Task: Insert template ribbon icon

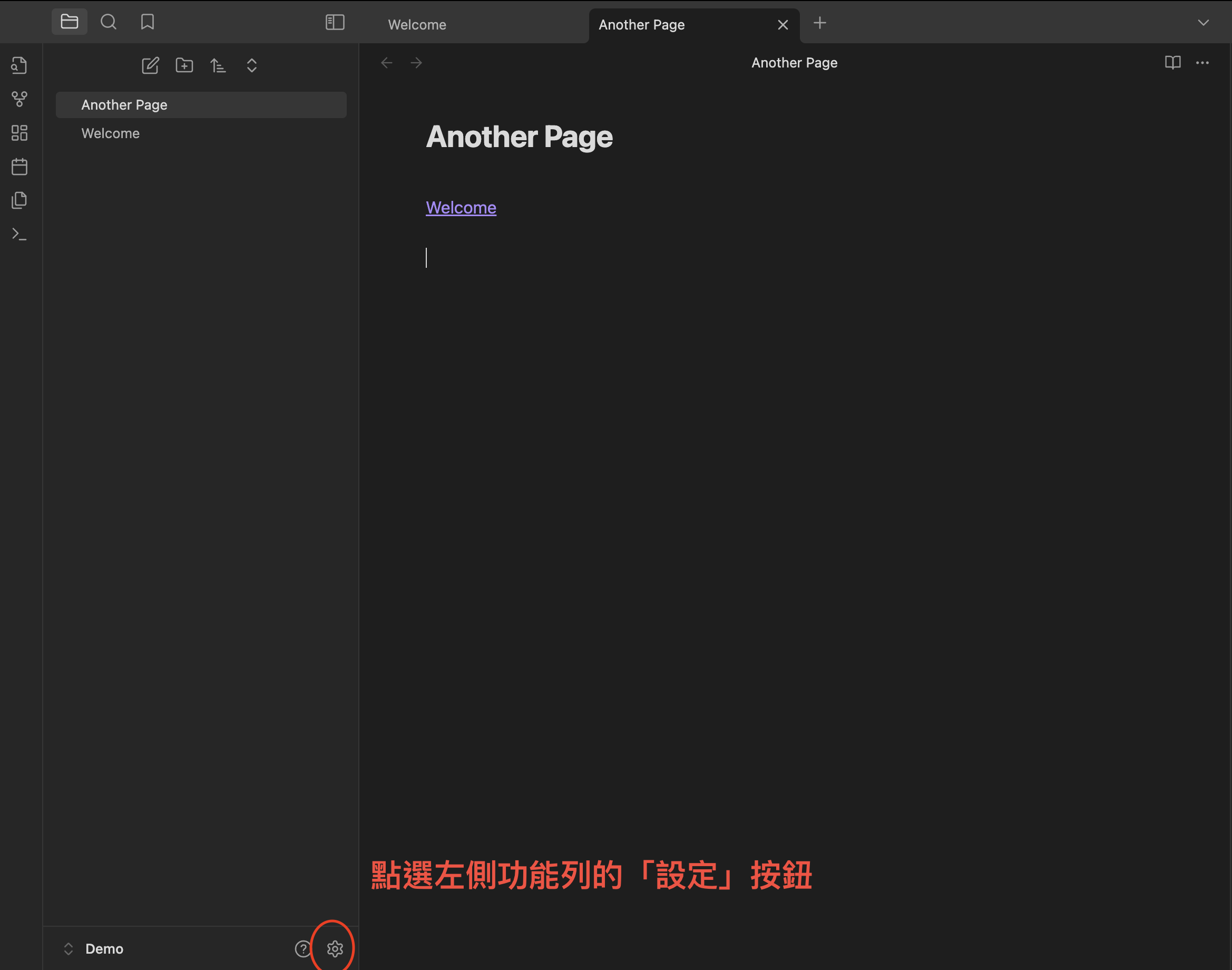Action: point(19,200)
